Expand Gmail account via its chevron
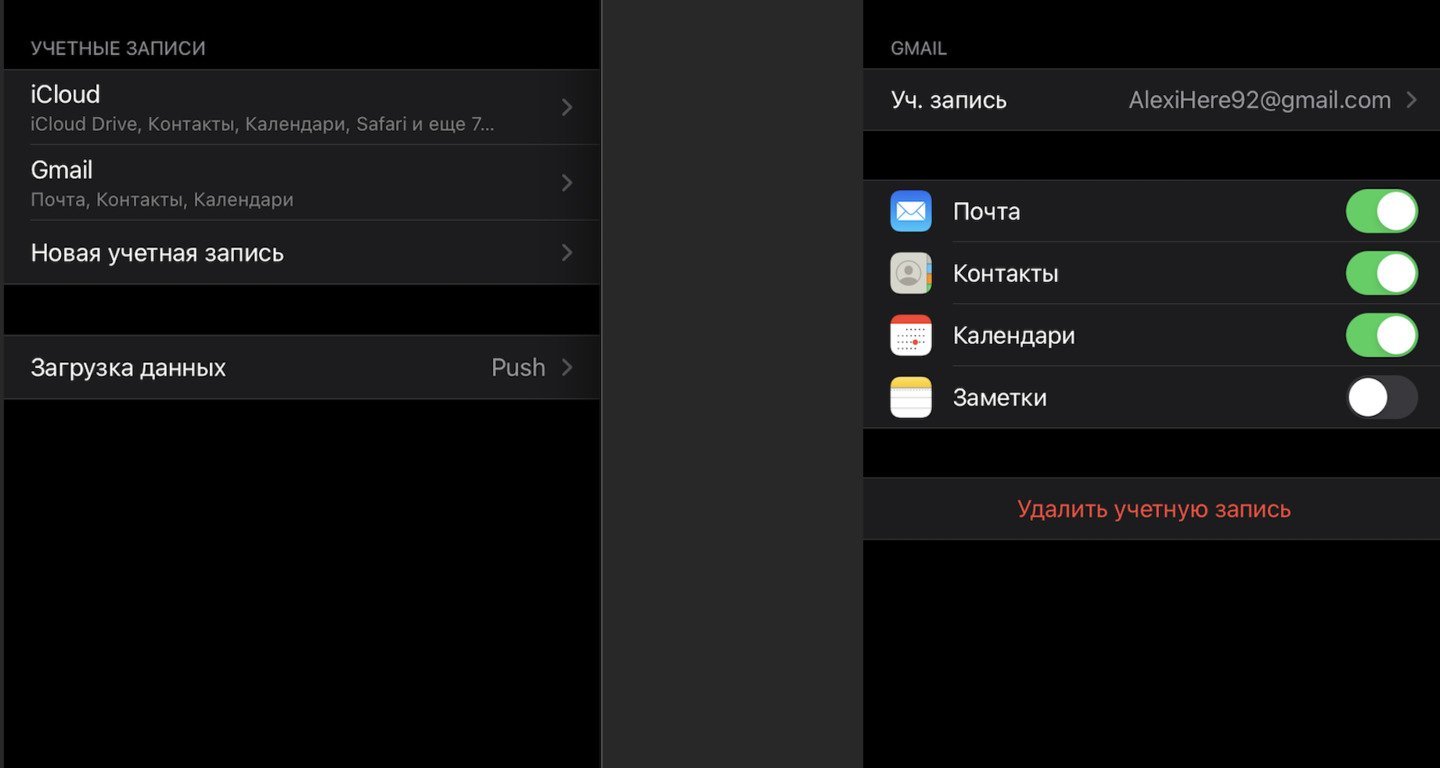 tap(567, 182)
